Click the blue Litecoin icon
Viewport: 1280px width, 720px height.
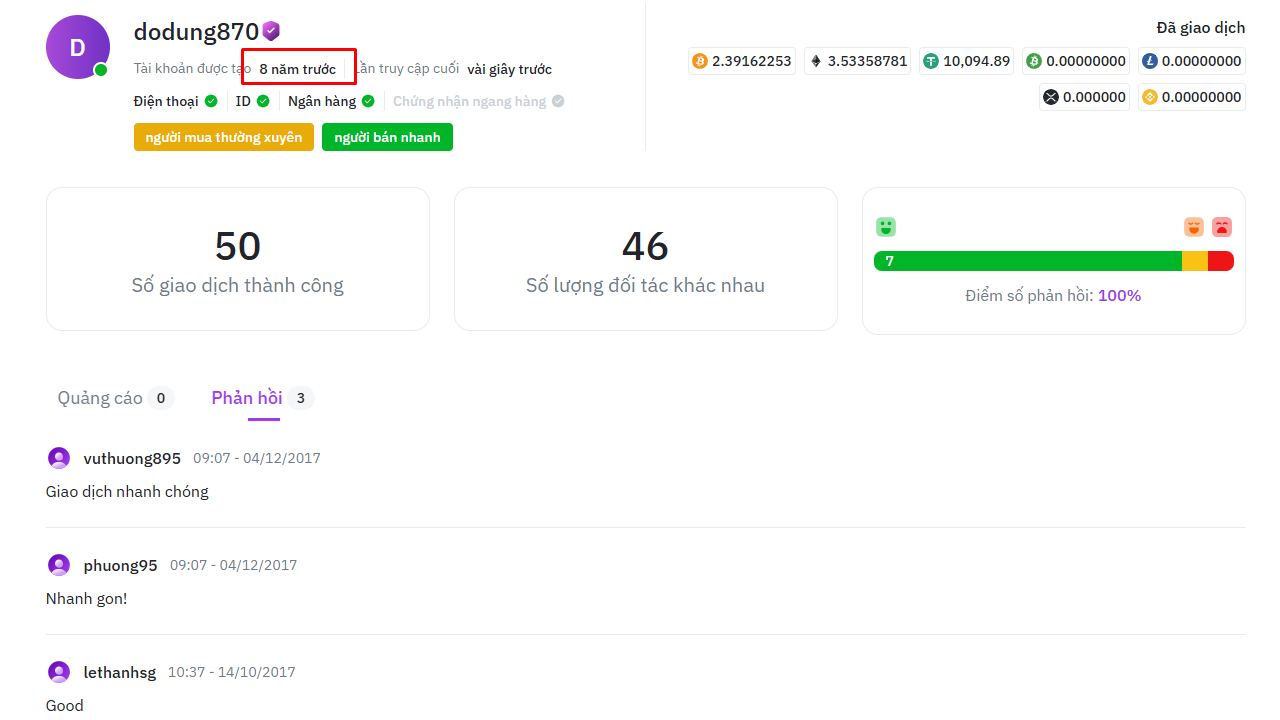(x=1150, y=61)
